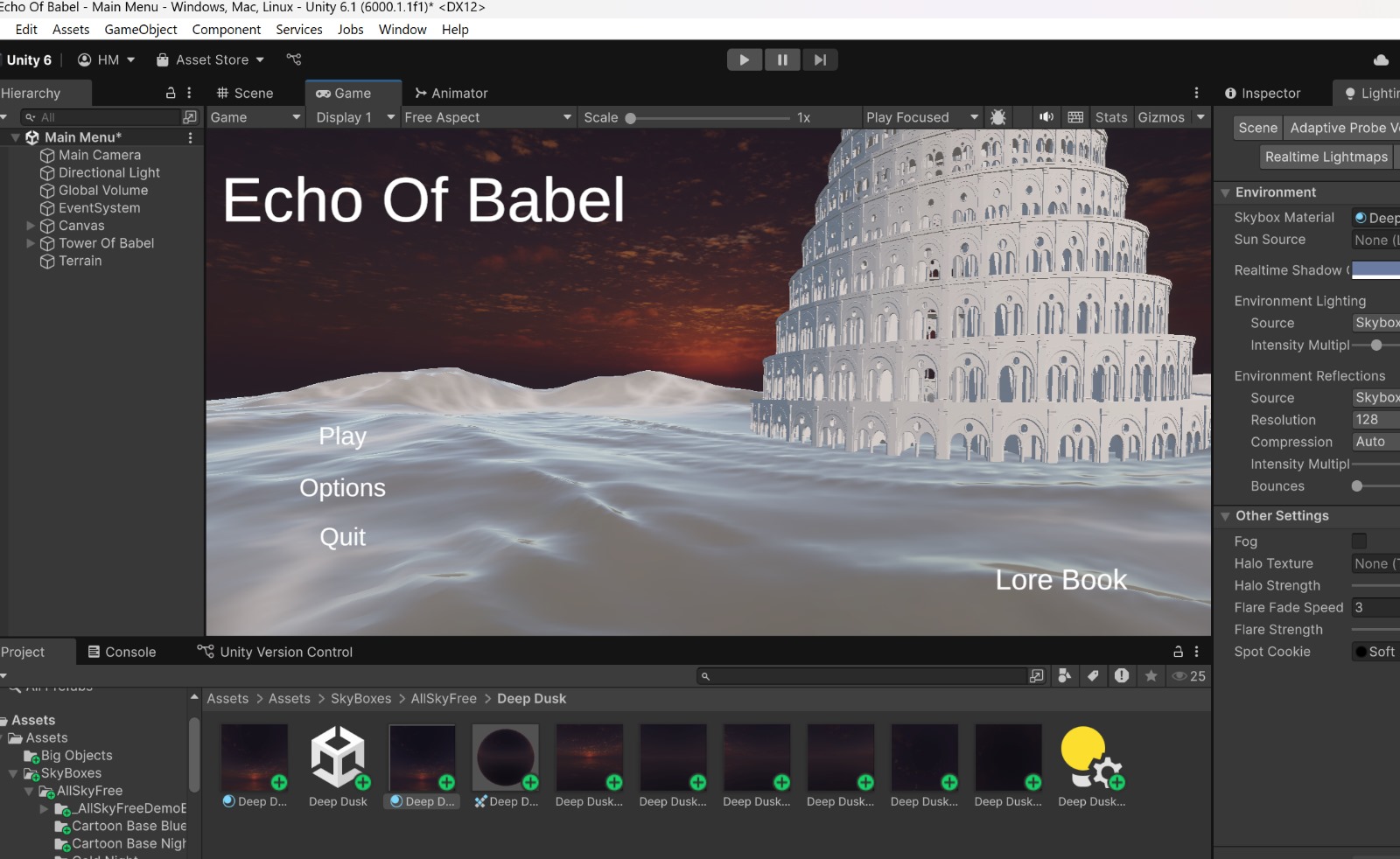Click the AllSkyFree breadcrumb link
1400x859 pixels.
[444, 698]
